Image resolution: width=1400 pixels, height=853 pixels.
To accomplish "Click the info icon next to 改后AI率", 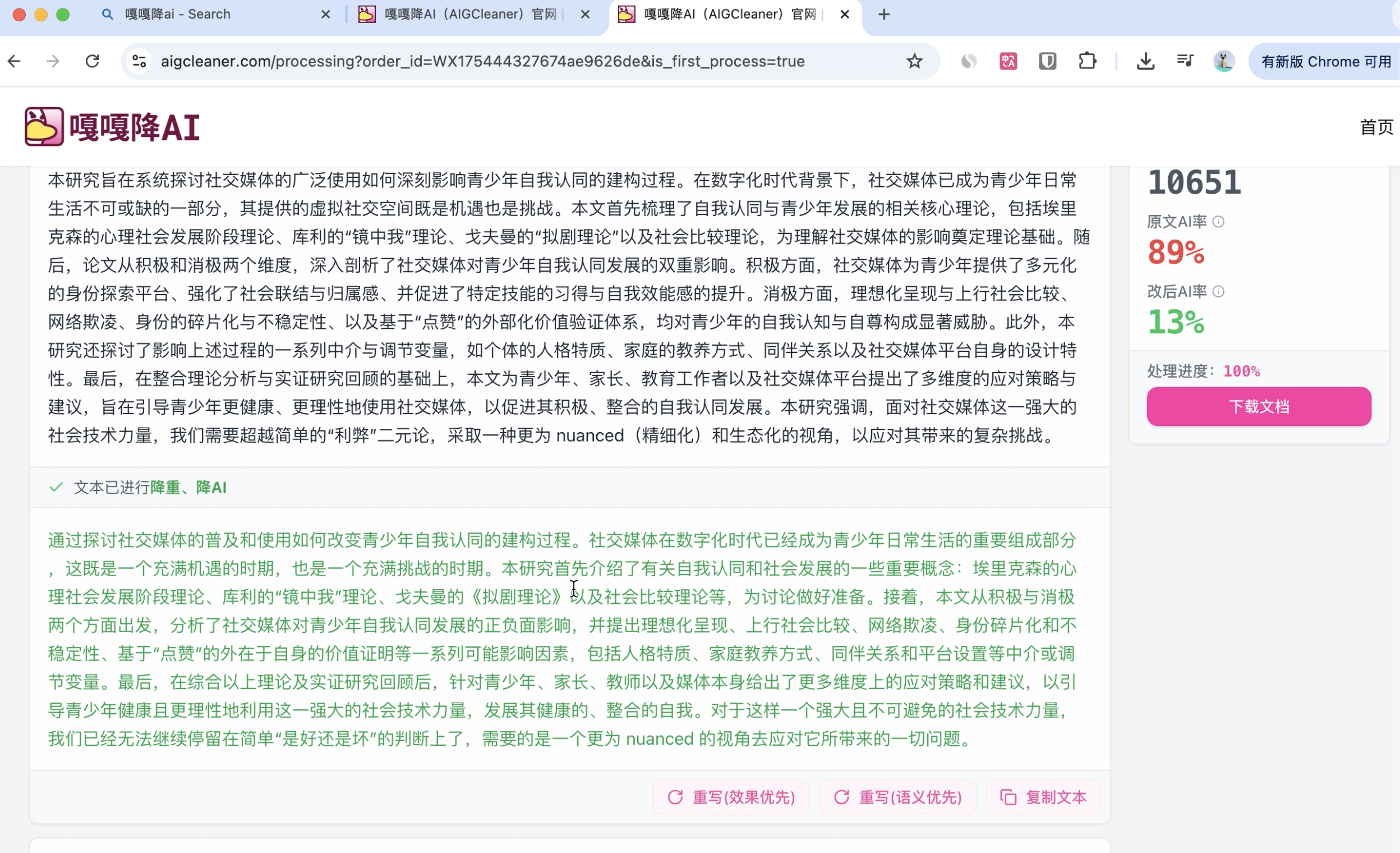I will click(x=1218, y=291).
